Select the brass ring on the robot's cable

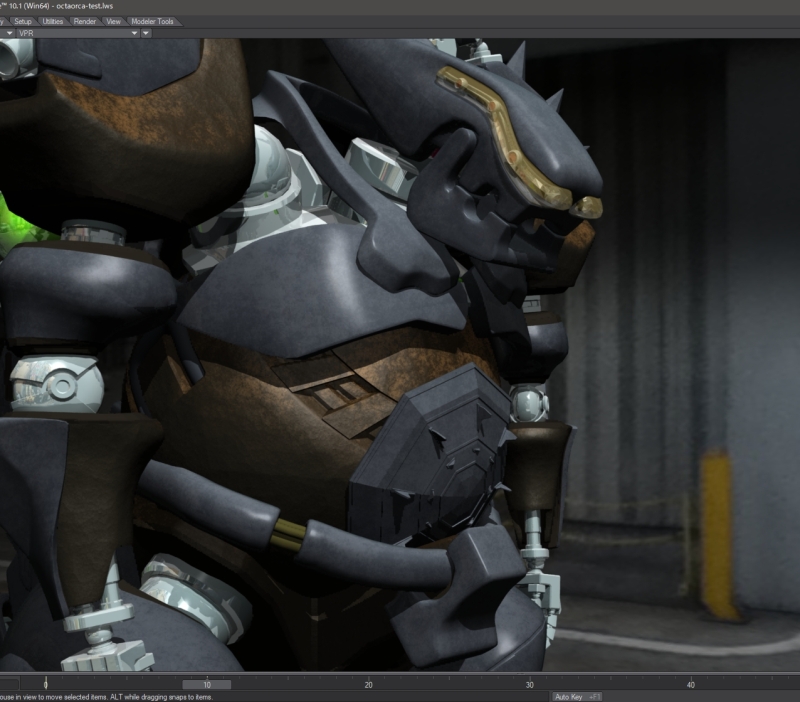284,535
